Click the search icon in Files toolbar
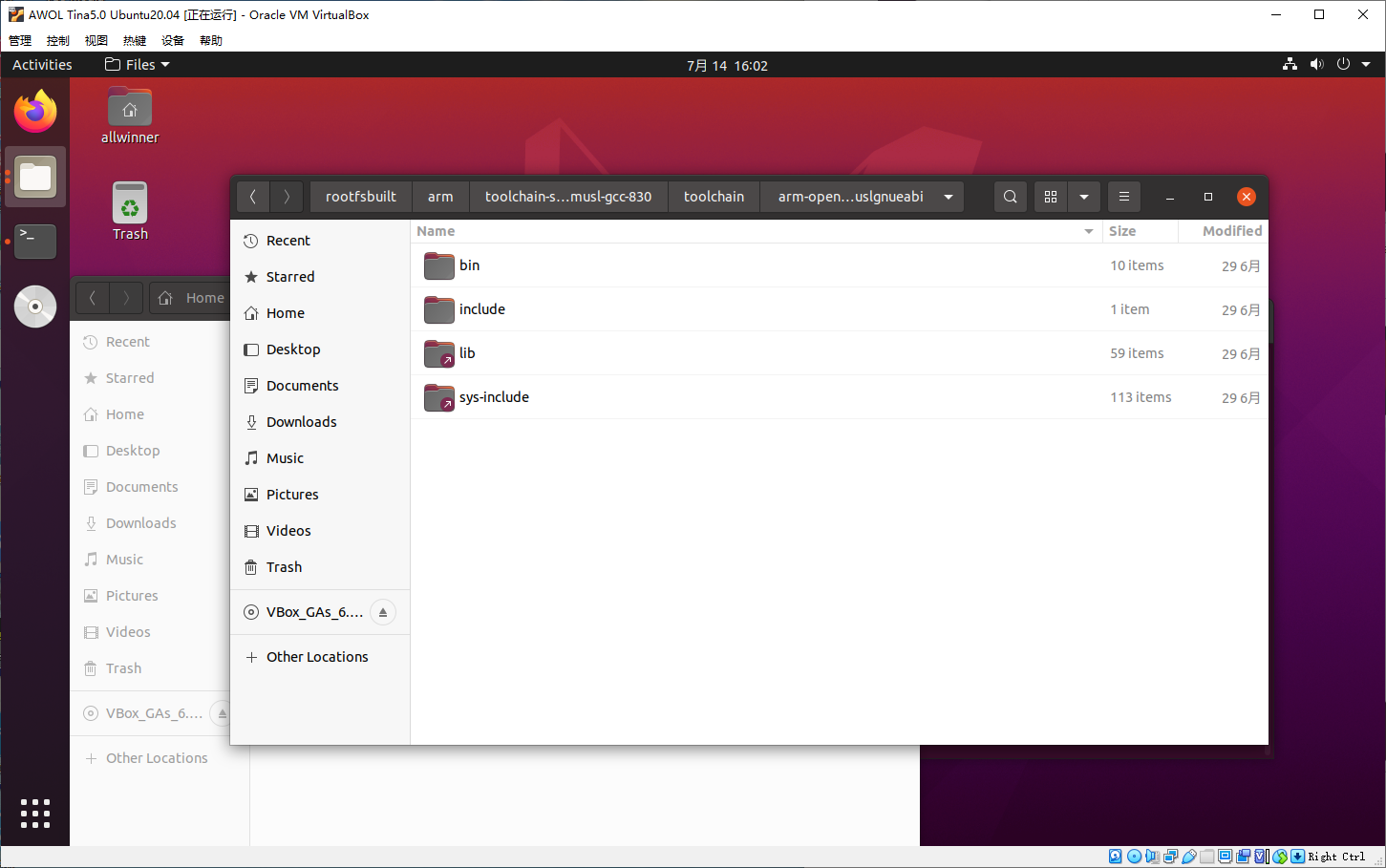Image resolution: width=1386 pixels, height=868 pixels. pos(1010,197)
